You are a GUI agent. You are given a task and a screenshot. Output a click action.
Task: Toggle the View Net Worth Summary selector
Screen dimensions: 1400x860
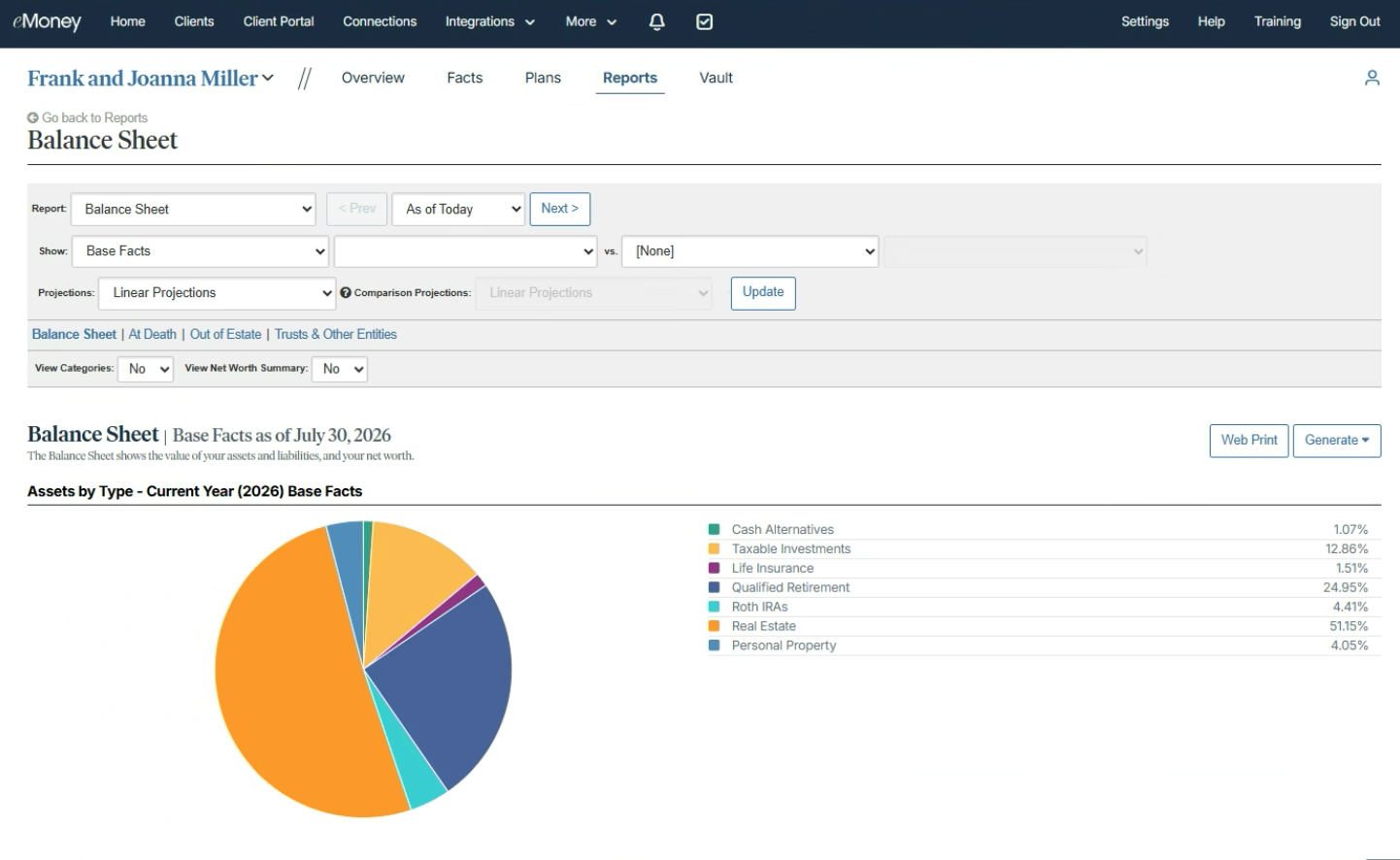click(x=340, y=369)
